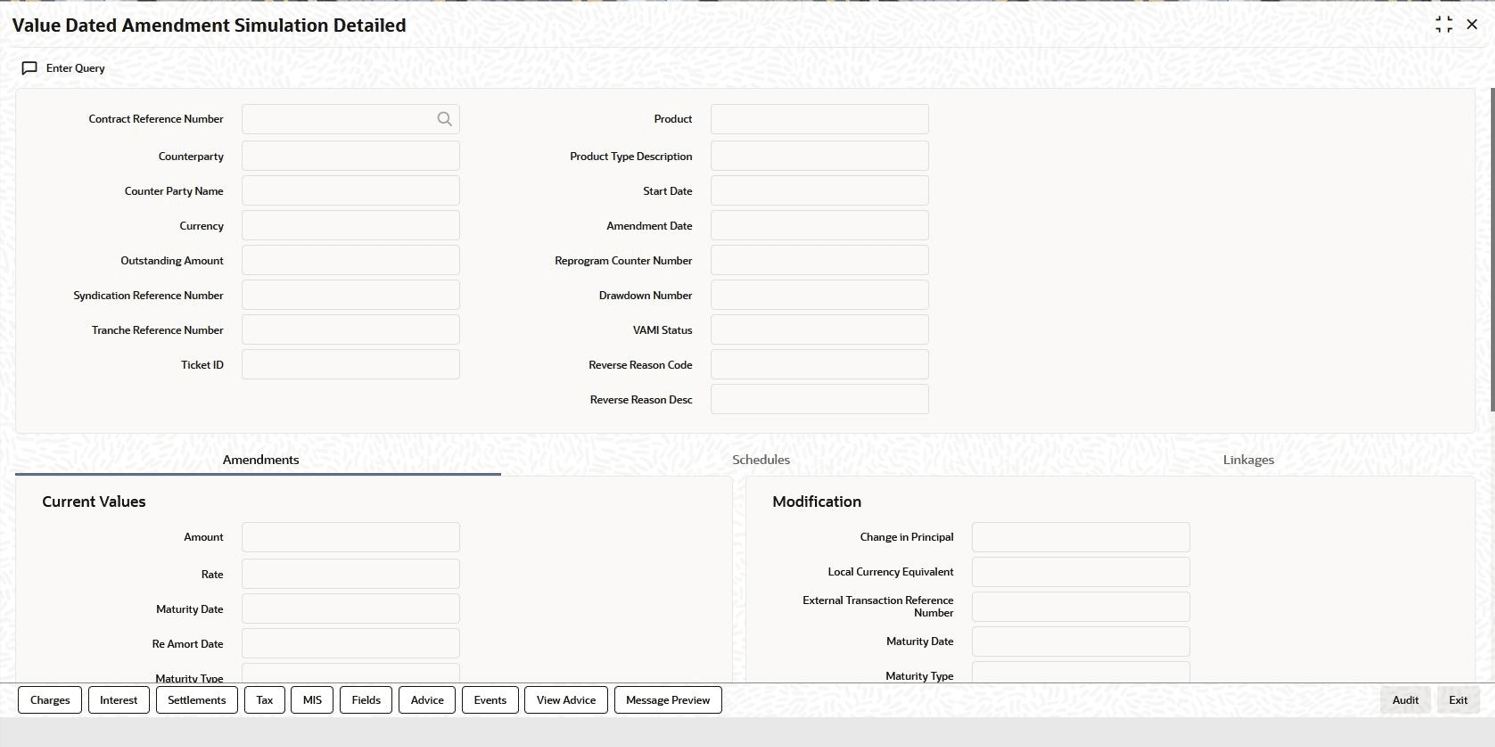The image size is (1495, 747).
Task: Open the Tax subscreen
Action: click(265, 700)
